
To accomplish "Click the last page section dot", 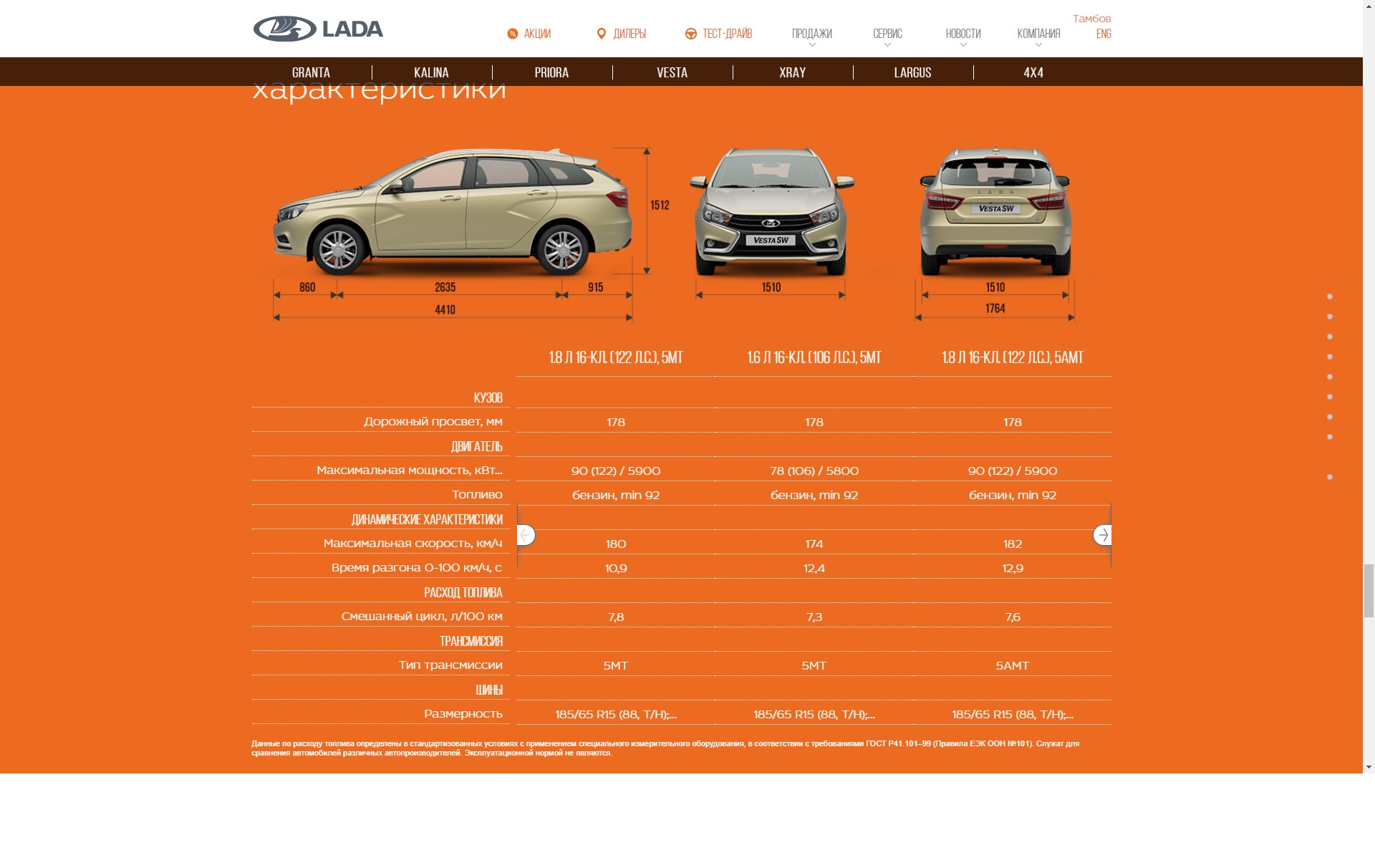I will coord(1330,477).
